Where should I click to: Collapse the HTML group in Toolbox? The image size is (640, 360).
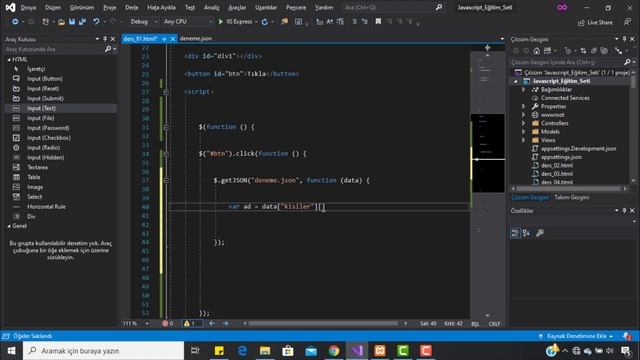(x=9, y=60)
